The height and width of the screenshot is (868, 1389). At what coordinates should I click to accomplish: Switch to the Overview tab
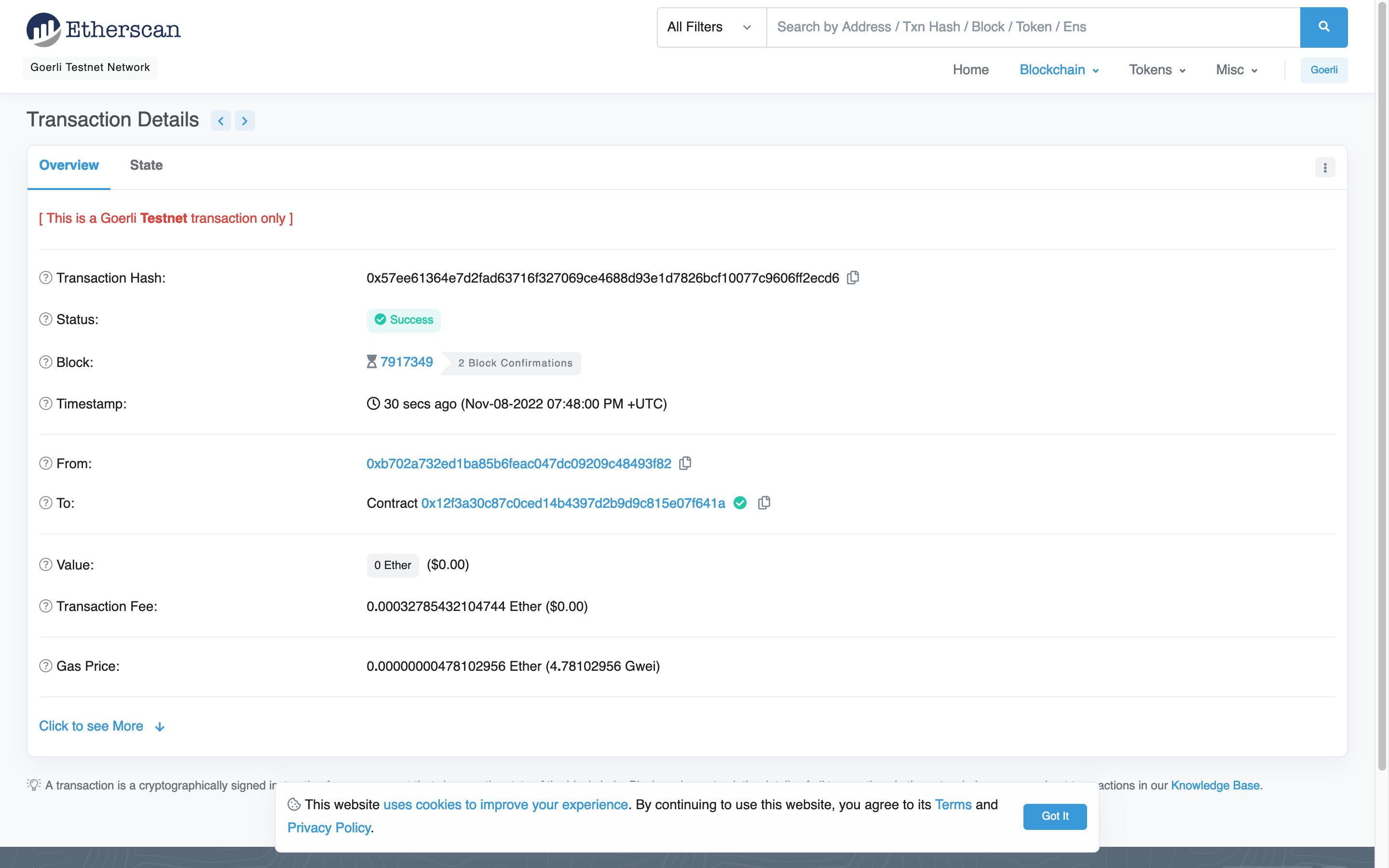[x=69, y=165]
